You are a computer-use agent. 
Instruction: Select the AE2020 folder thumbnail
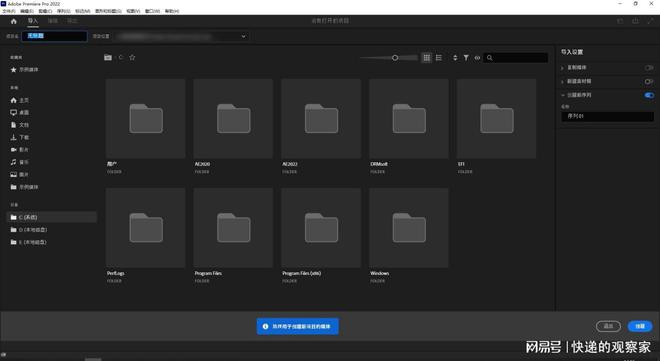click(x=233, y=119)
